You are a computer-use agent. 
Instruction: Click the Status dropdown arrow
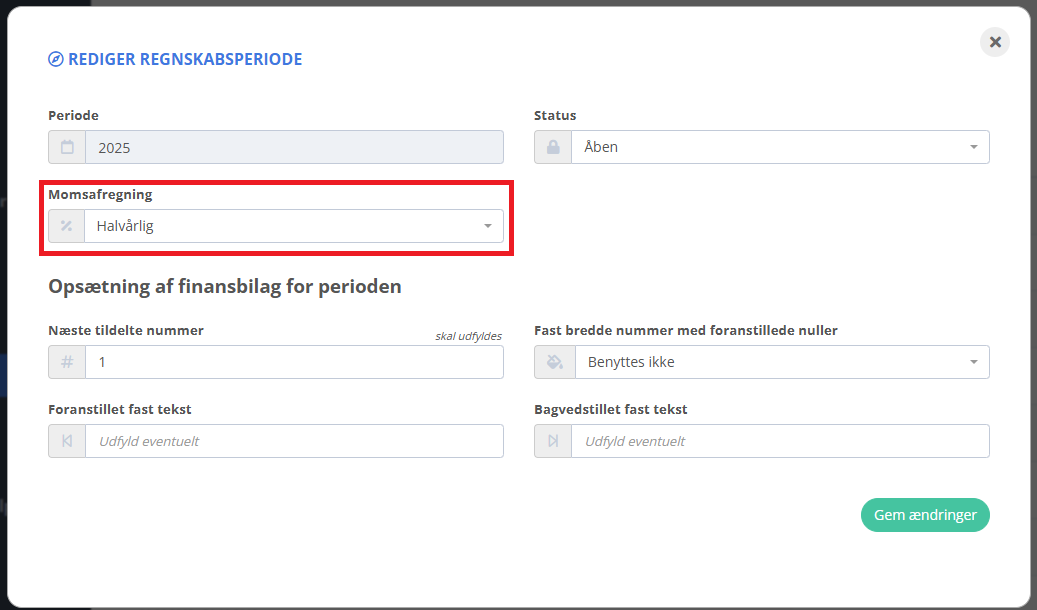tap(974, 147)
